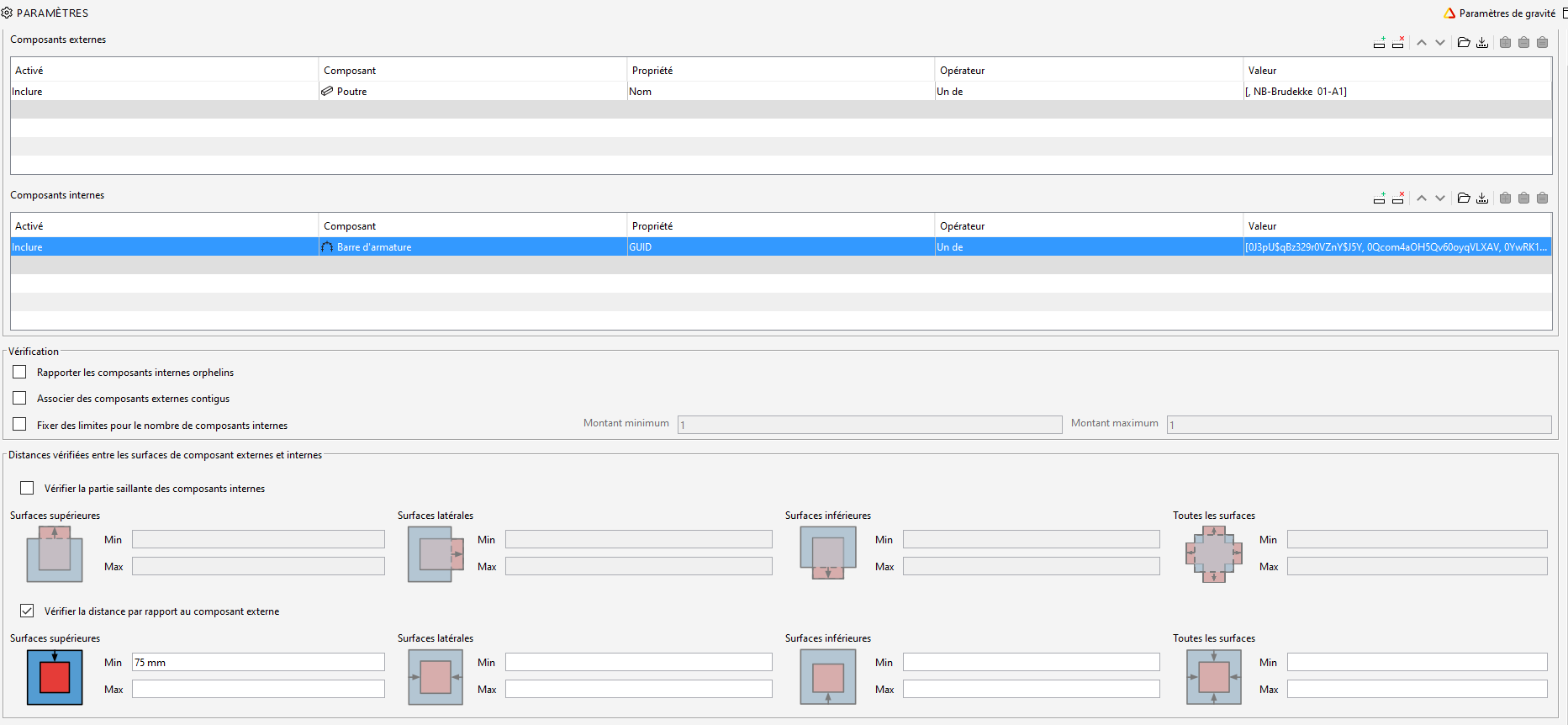Screen dimensions: 1568x725
Task: Add a row to Composants internes table
Action: click(x=1379, y=198)
